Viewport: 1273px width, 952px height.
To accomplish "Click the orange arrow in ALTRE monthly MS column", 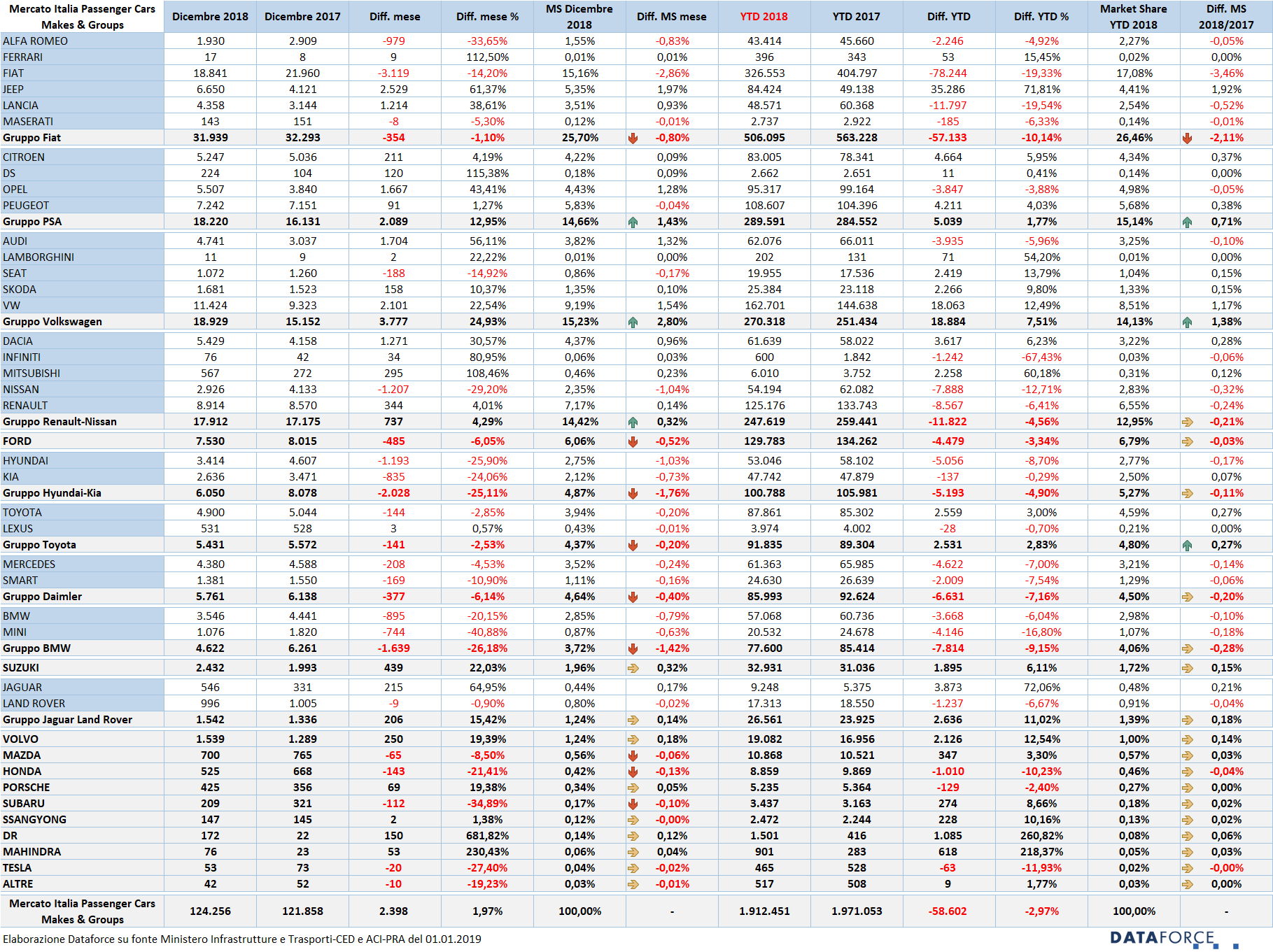I will coord(633,884).
